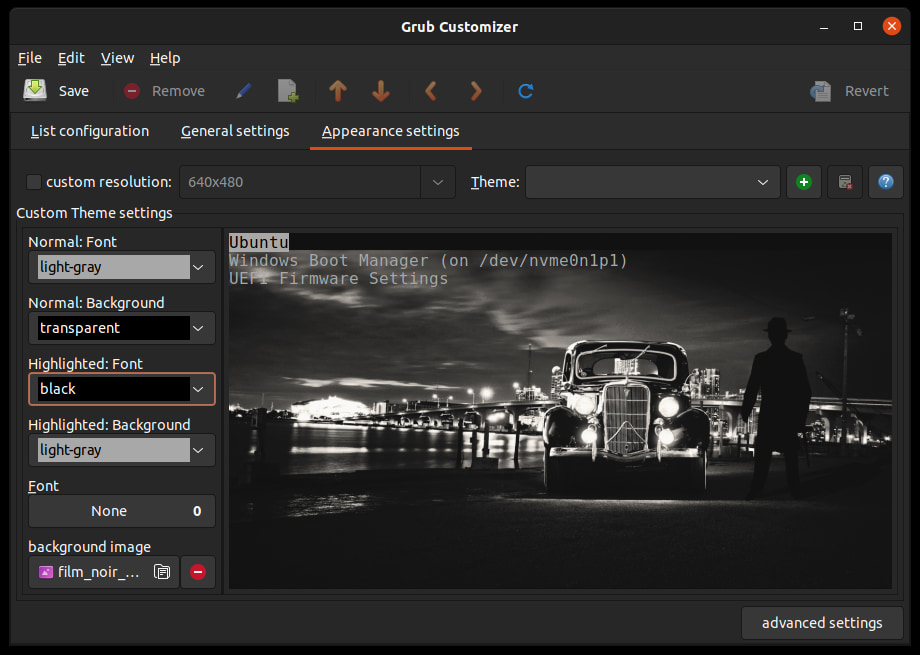Image resolution: width=920 pixels, height=655 pixels.
Task: Open theme help question mark icon
Action: point(886,182)
